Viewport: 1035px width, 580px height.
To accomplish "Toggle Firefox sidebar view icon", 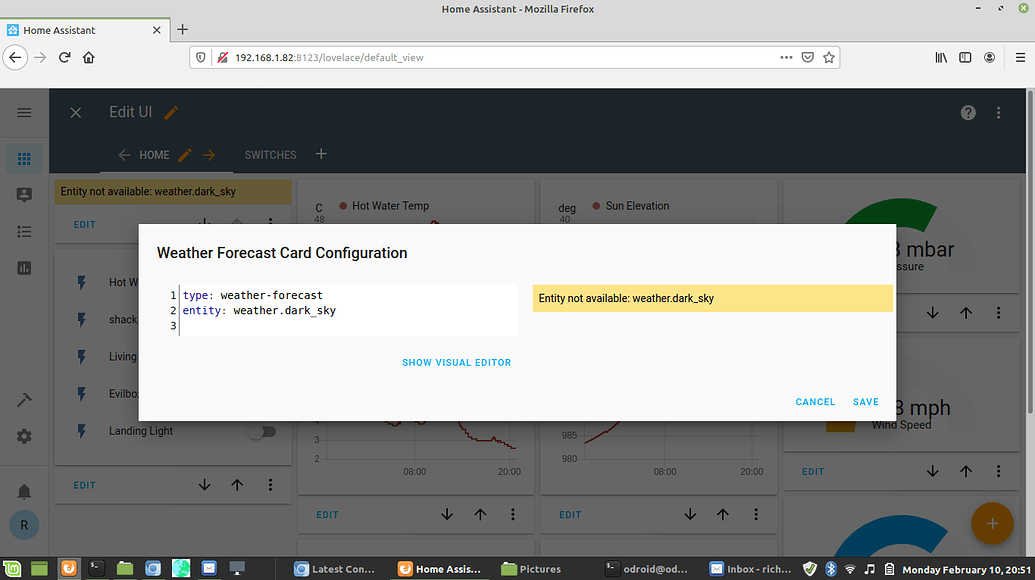I will (x=965, y=57).
